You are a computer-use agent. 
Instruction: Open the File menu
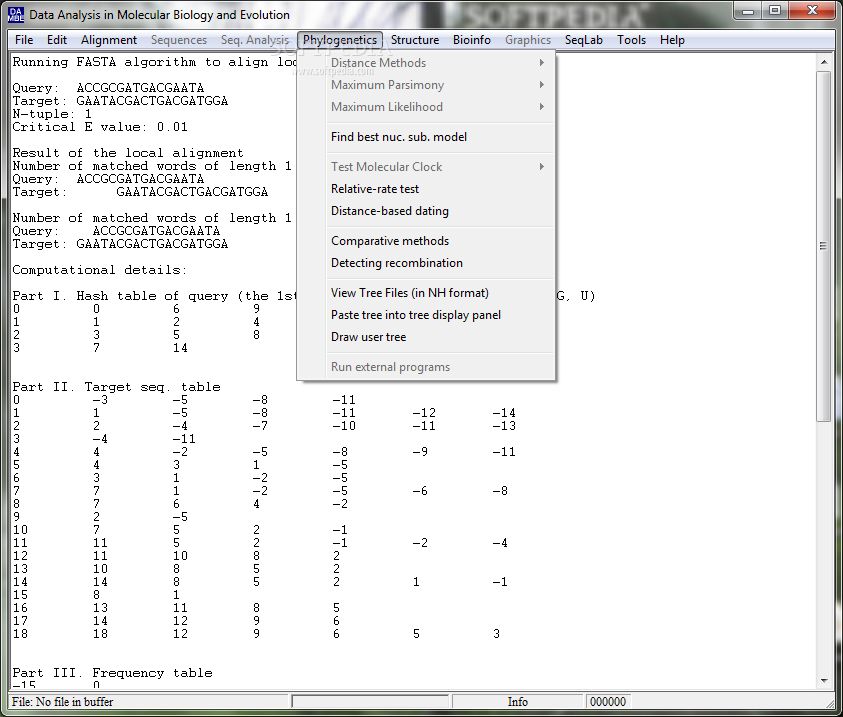click(24, 40)
